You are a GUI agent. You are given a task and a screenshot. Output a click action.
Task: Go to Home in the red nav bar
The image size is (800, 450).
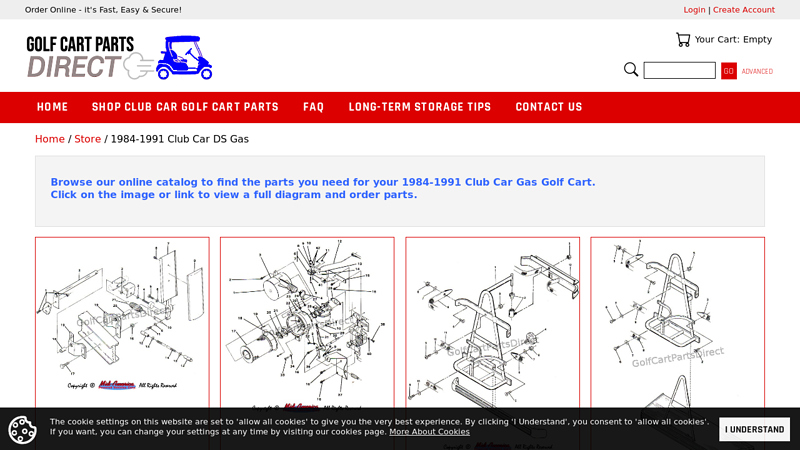point(53,107)
